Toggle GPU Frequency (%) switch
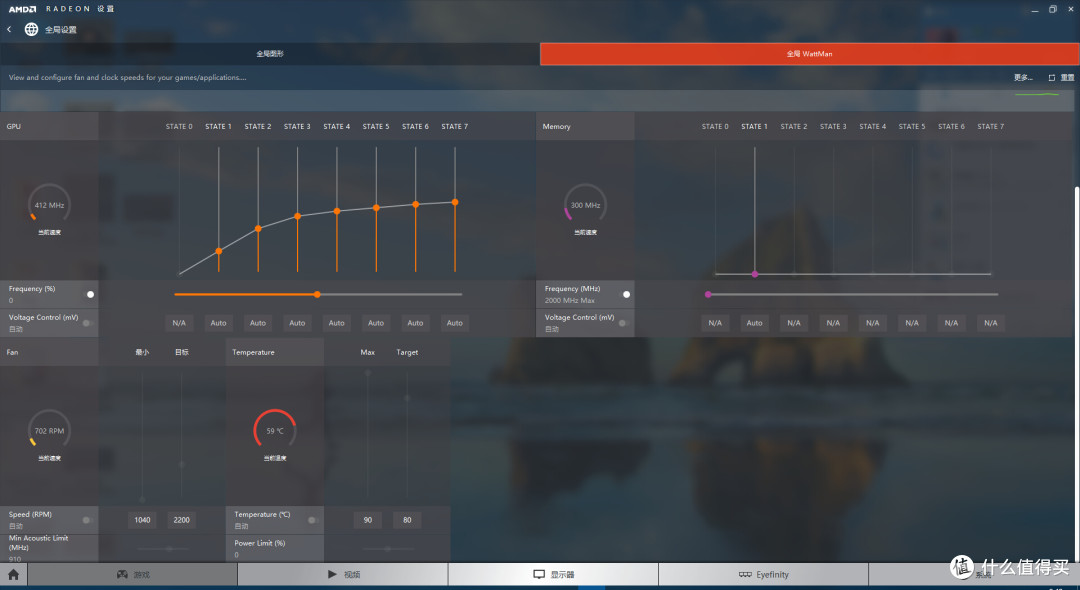Image resolution: width=1080 pixels, height=590 pixels. [87, 294]
